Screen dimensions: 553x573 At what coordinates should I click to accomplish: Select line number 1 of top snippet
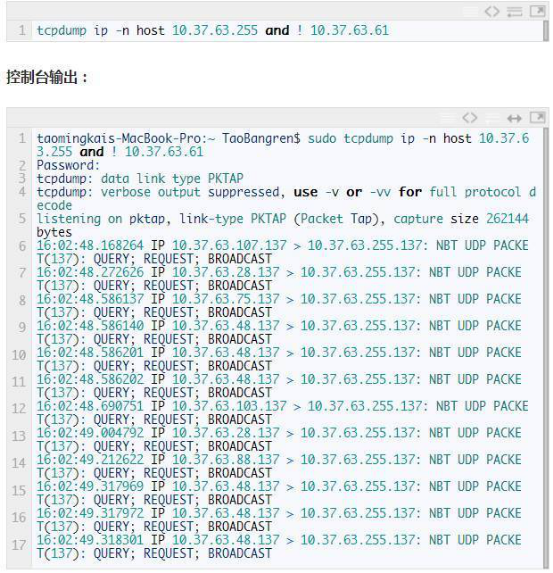point(22,30)
